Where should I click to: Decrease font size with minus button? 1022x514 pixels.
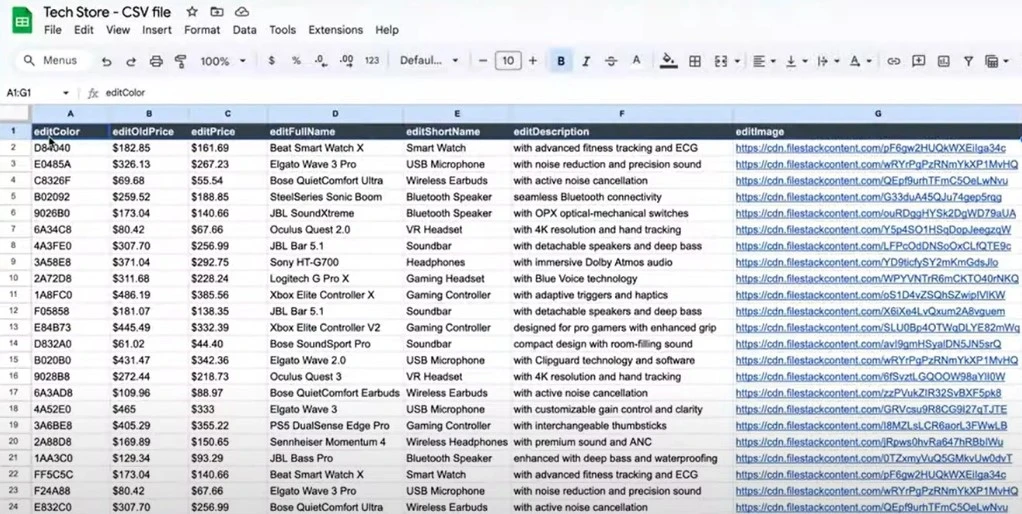pyautogui.click(x=483, y=61)
